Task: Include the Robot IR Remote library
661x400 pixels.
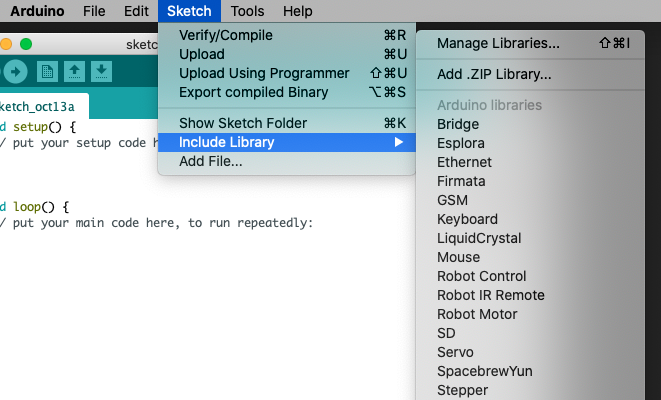Action: click(530, 295)
